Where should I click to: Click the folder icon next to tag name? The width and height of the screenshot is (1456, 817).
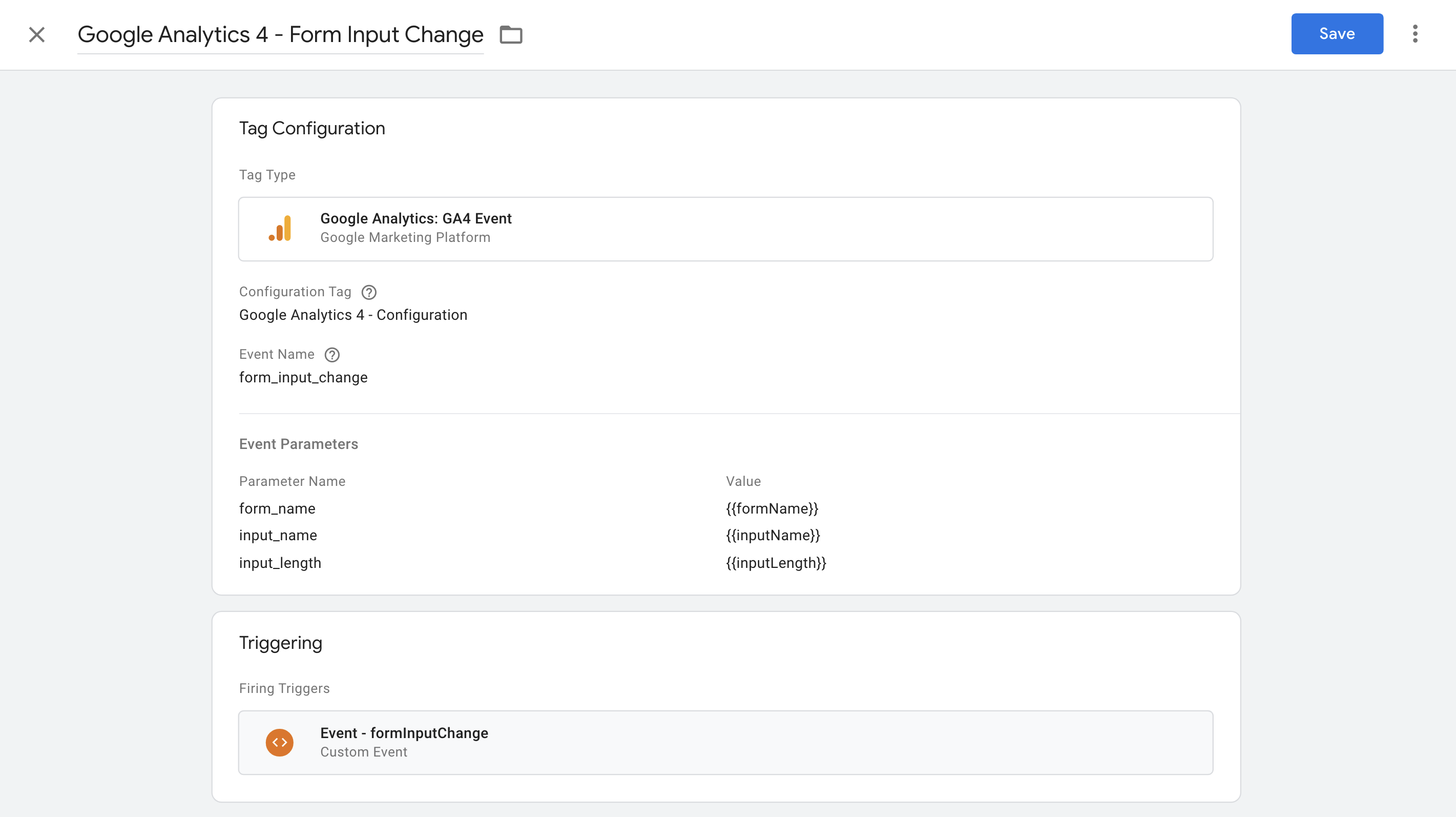[x=511, y=34]
